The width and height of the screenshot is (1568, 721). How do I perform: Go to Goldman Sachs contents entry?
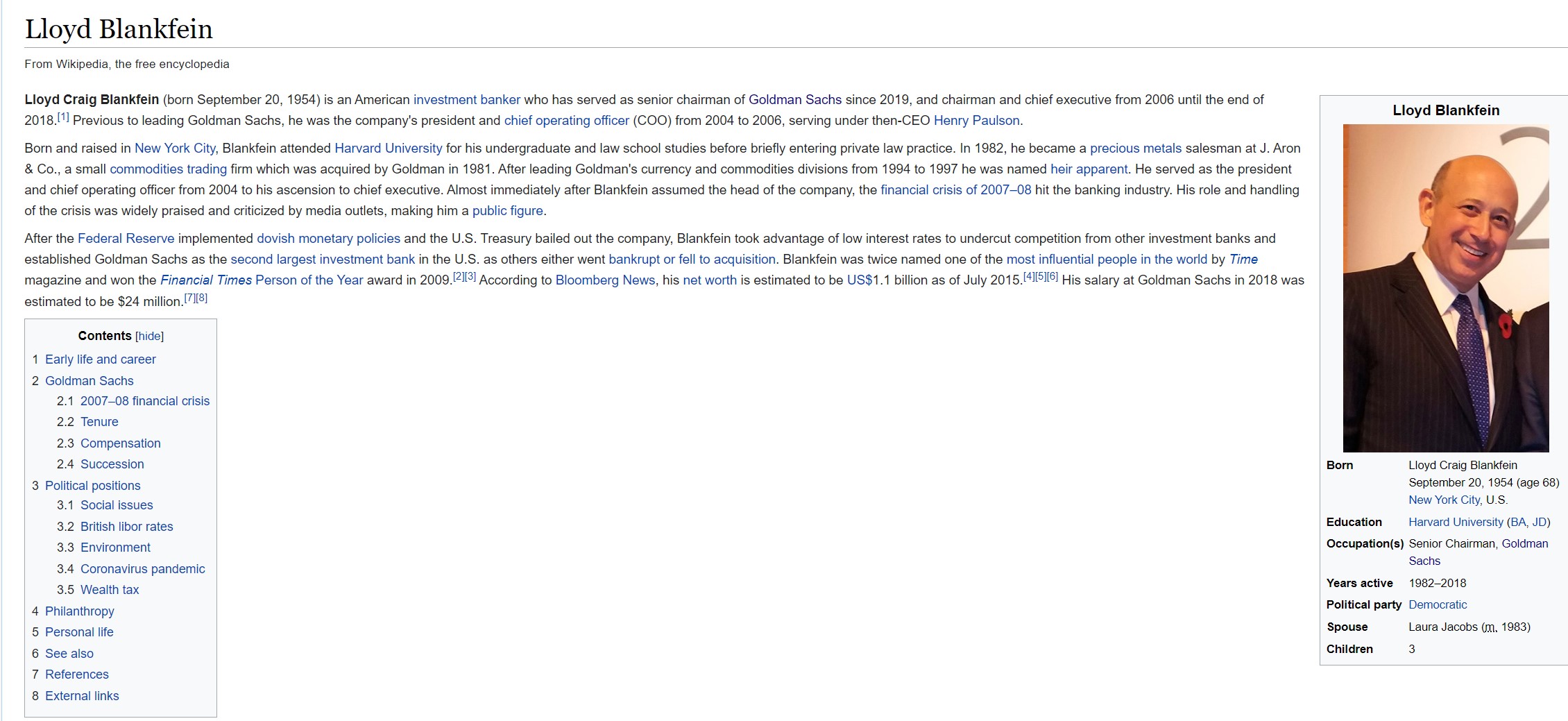[90, 381]
